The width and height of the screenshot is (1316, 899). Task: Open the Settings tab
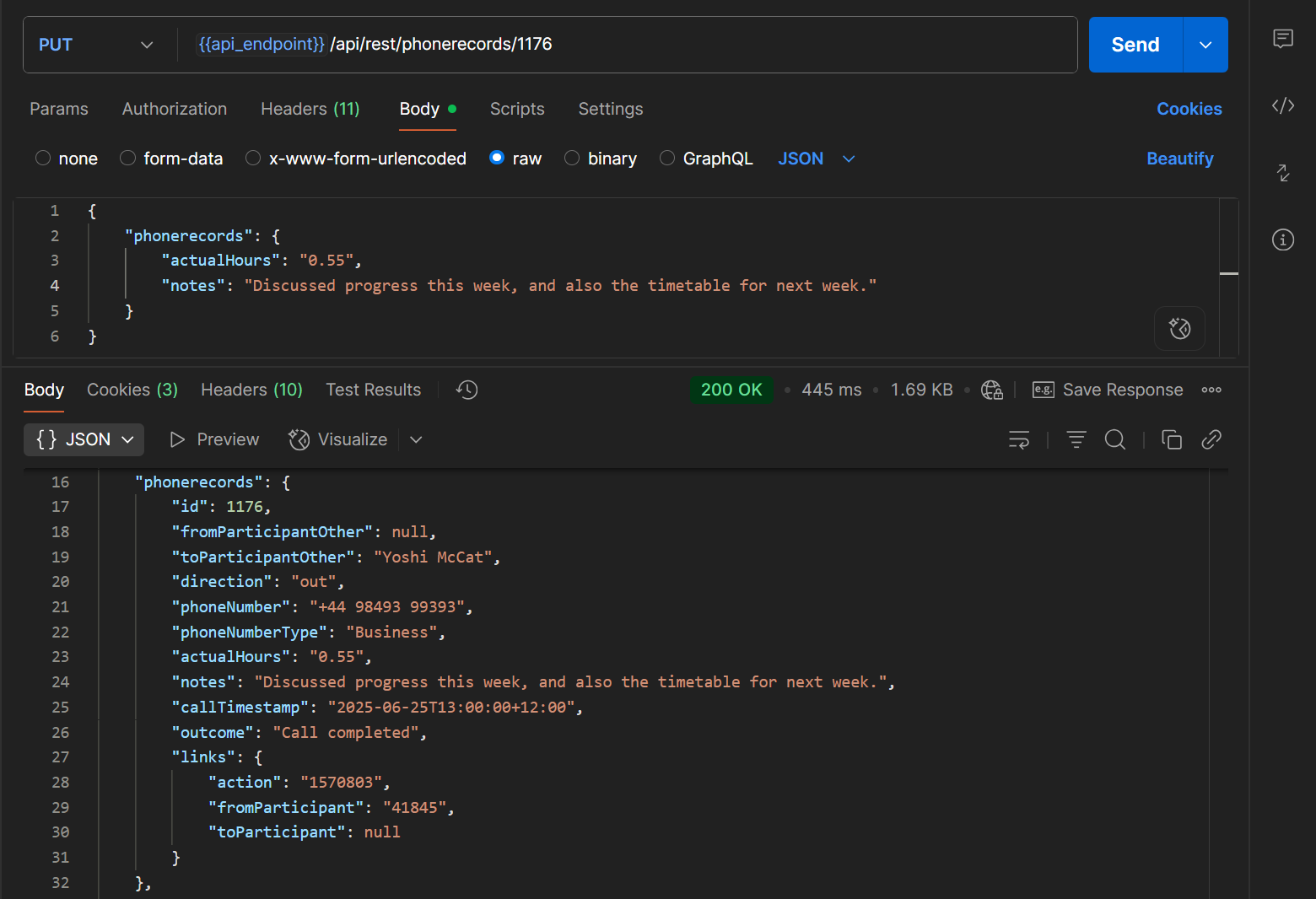[611, 109]
